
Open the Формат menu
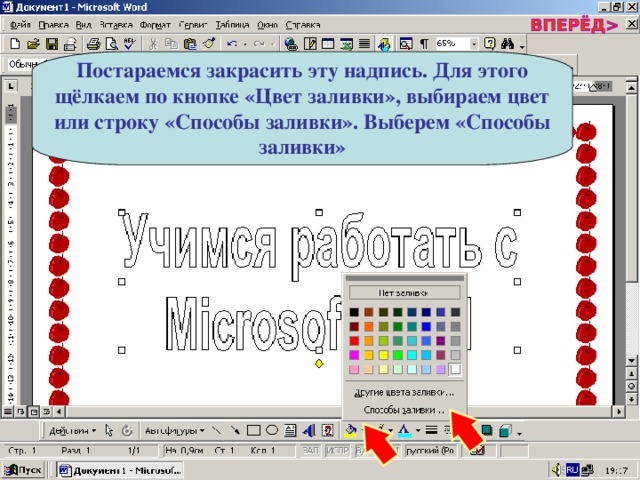click(x=155, y=25)
